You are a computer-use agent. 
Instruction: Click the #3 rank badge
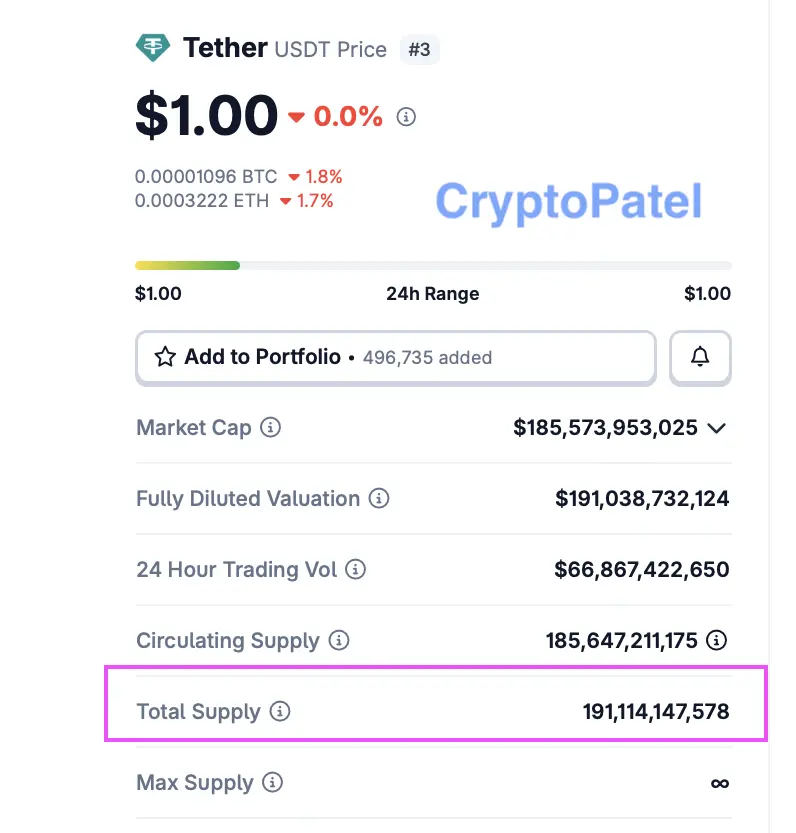click(419, 49)
